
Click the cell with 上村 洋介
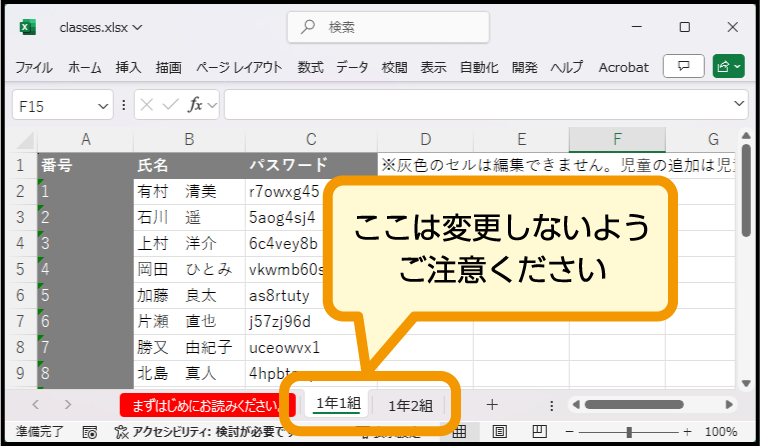coord(190,243)
